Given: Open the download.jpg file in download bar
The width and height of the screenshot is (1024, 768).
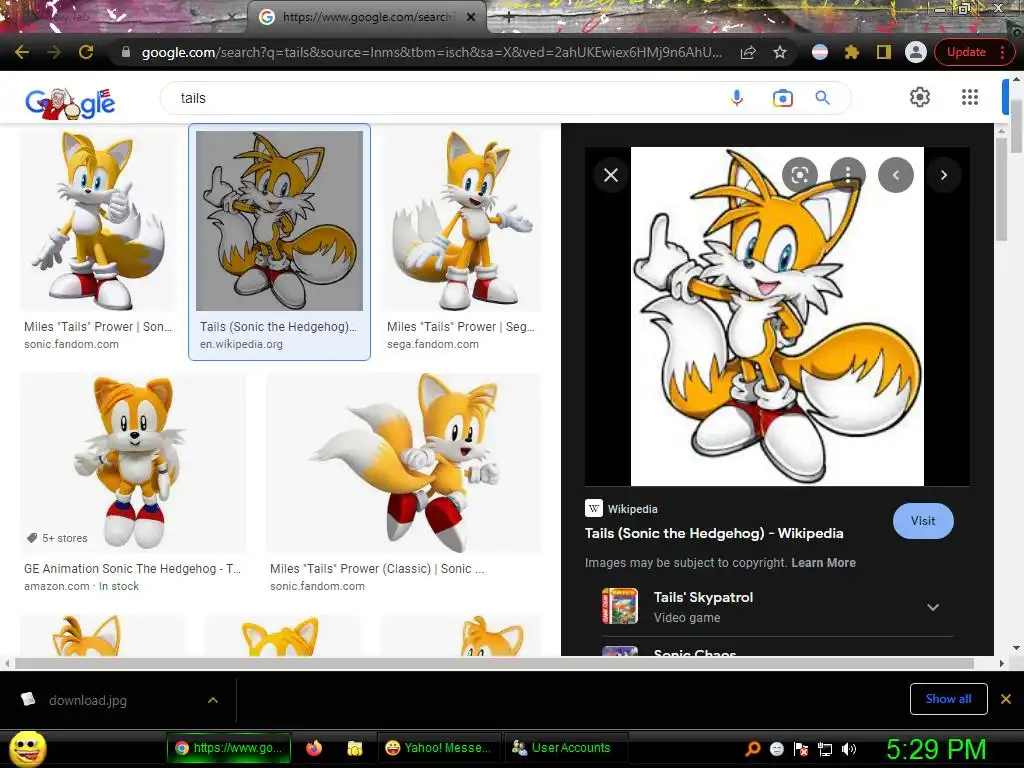Looking at the screenshot, I should pos(88,700).
